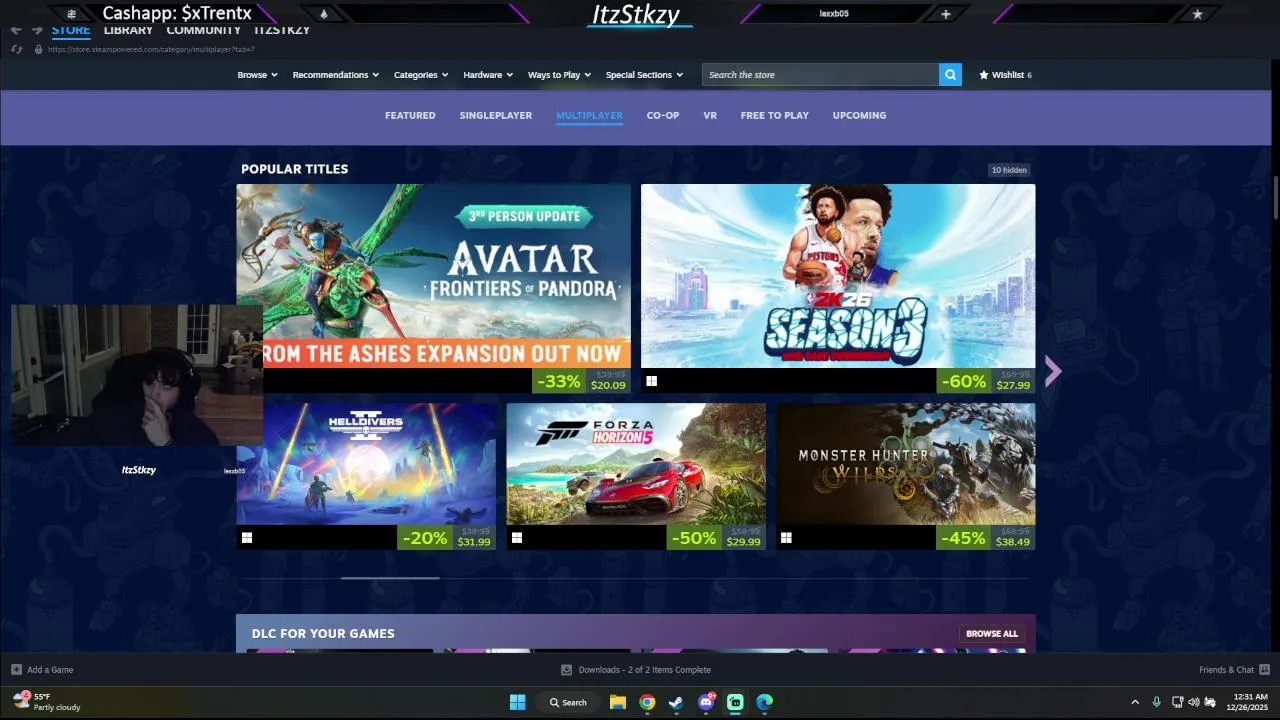Click the Windows platform icon under Helldivers 2

pyautogui.click(x=247, y=538)
